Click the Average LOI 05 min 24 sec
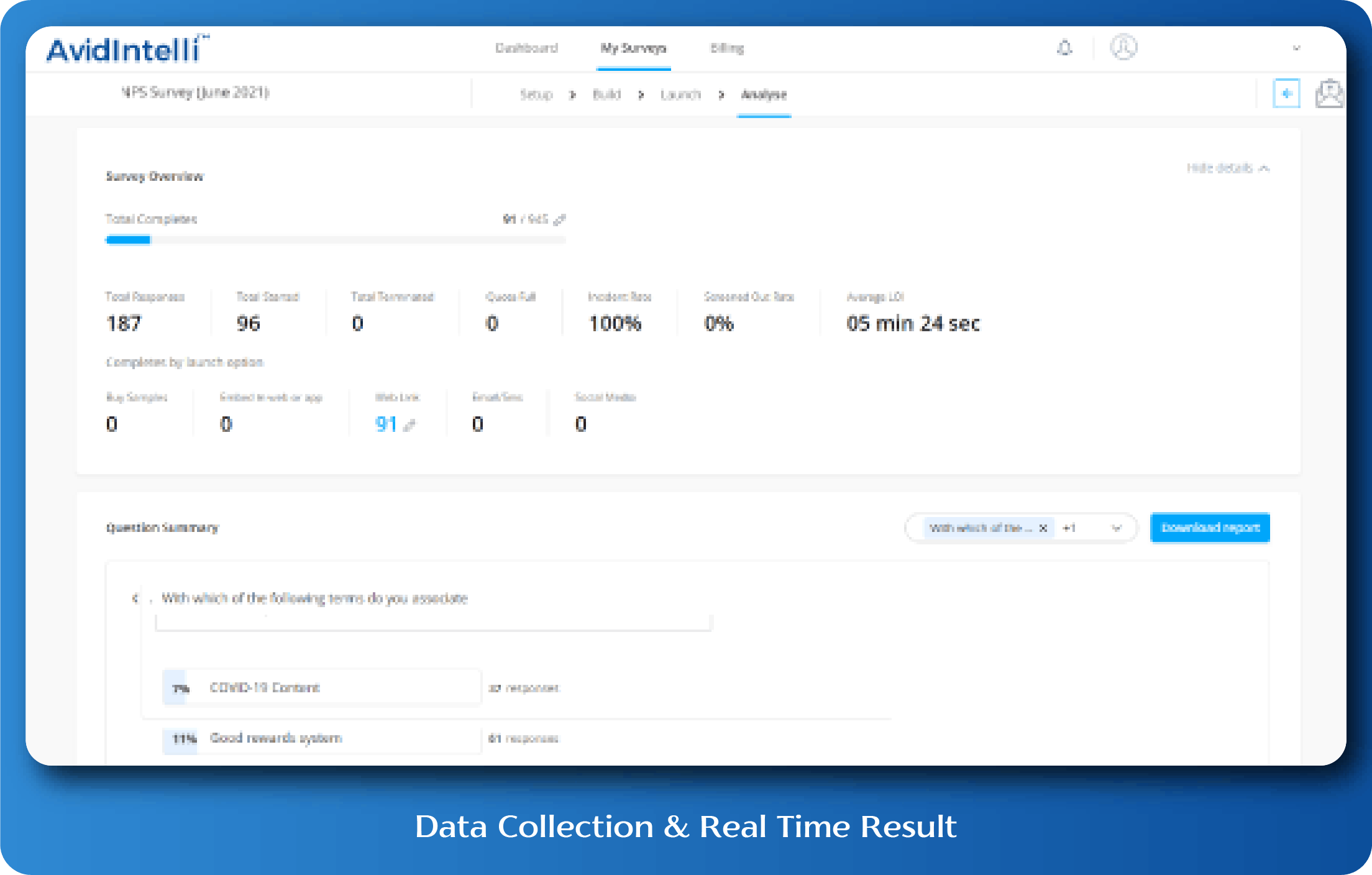1372x875 pixels. 913,323
